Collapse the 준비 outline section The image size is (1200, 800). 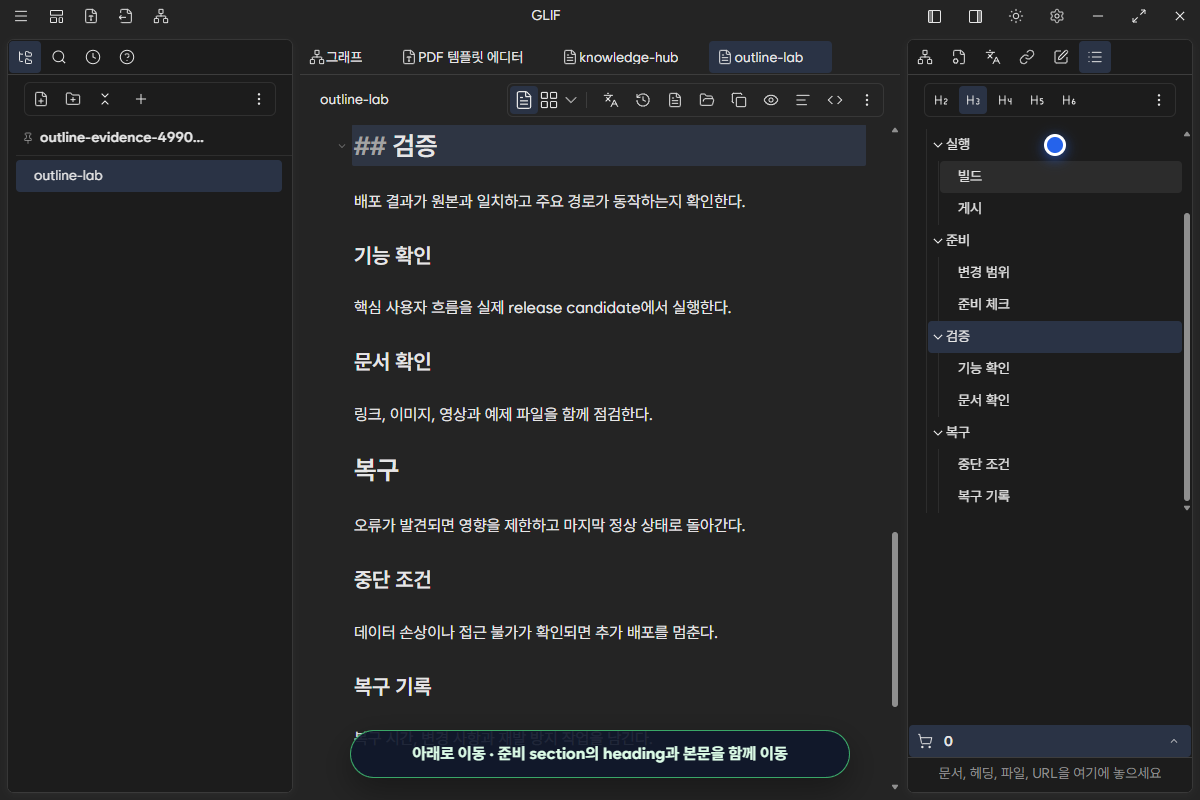[938, 240]
